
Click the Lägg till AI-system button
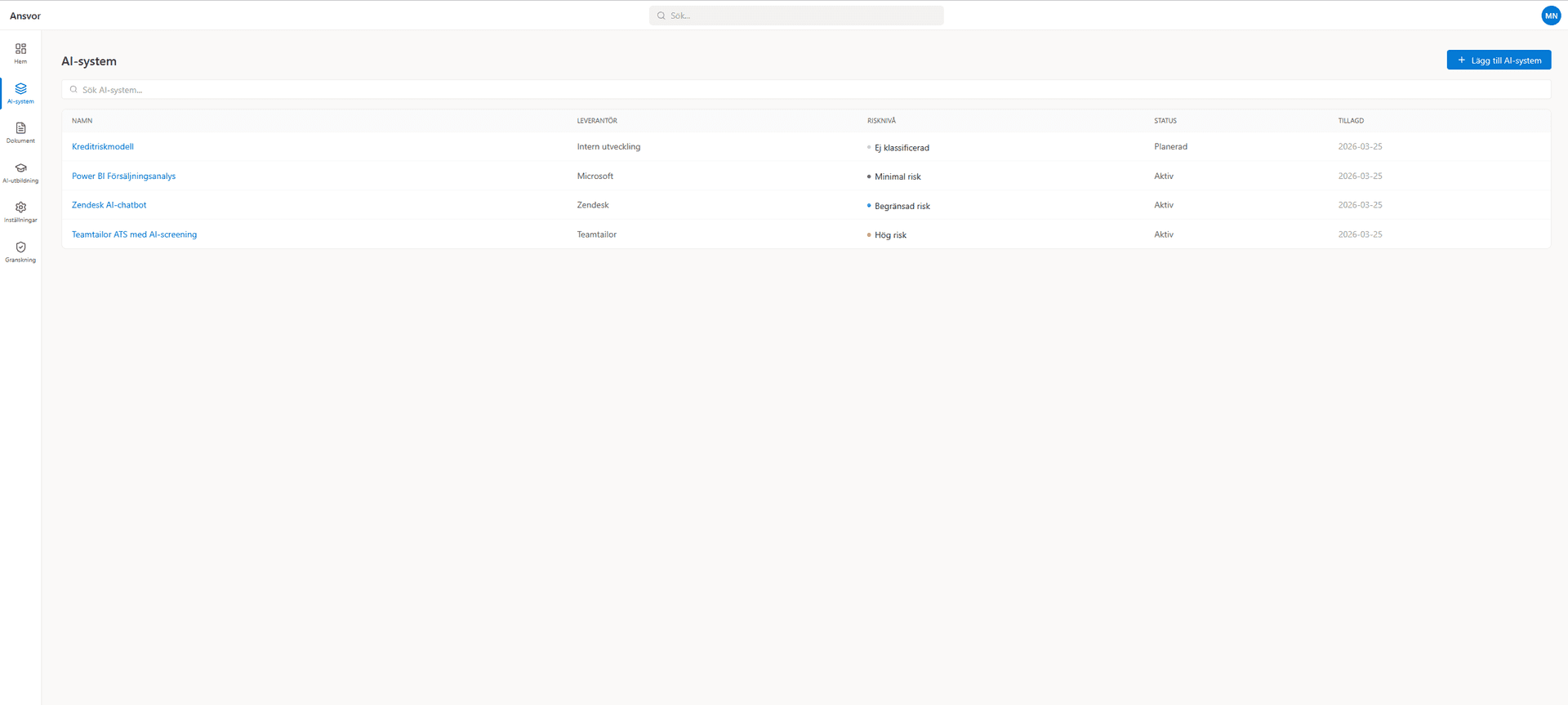1499,60
